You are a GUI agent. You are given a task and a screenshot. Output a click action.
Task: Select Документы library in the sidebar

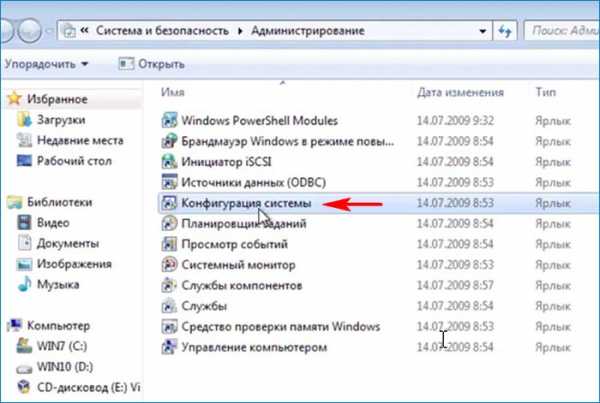click(x=68, y=243)
